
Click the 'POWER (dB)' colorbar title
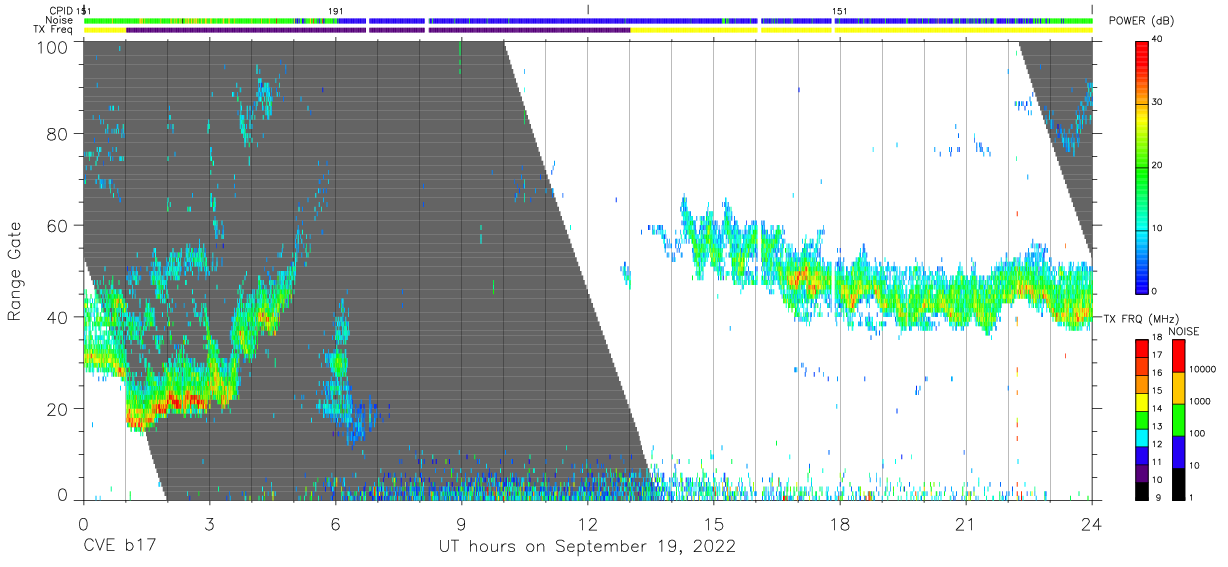coord(1141,21)
